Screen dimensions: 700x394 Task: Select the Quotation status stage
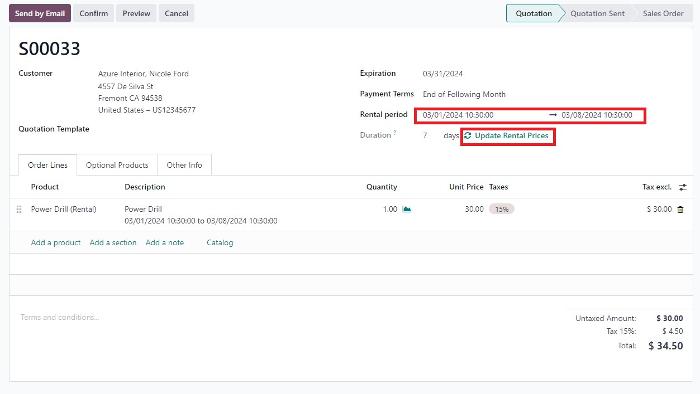533,13
